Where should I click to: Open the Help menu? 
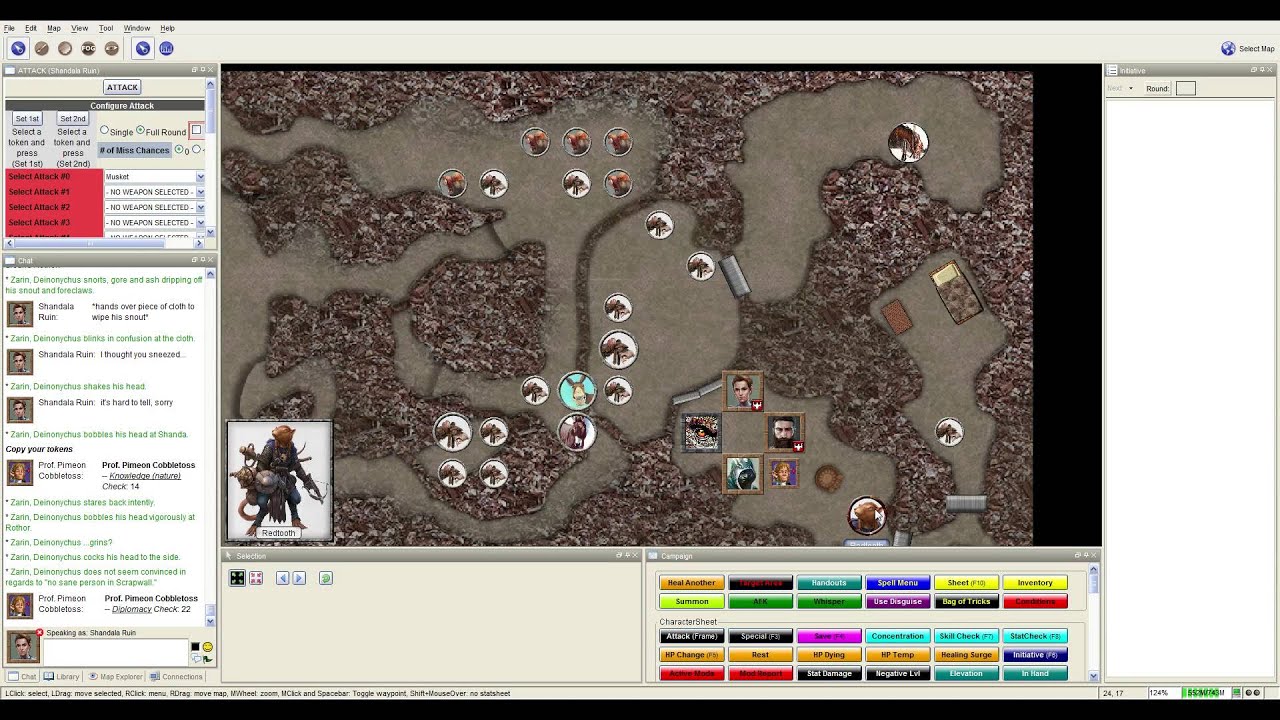[167, 28]
